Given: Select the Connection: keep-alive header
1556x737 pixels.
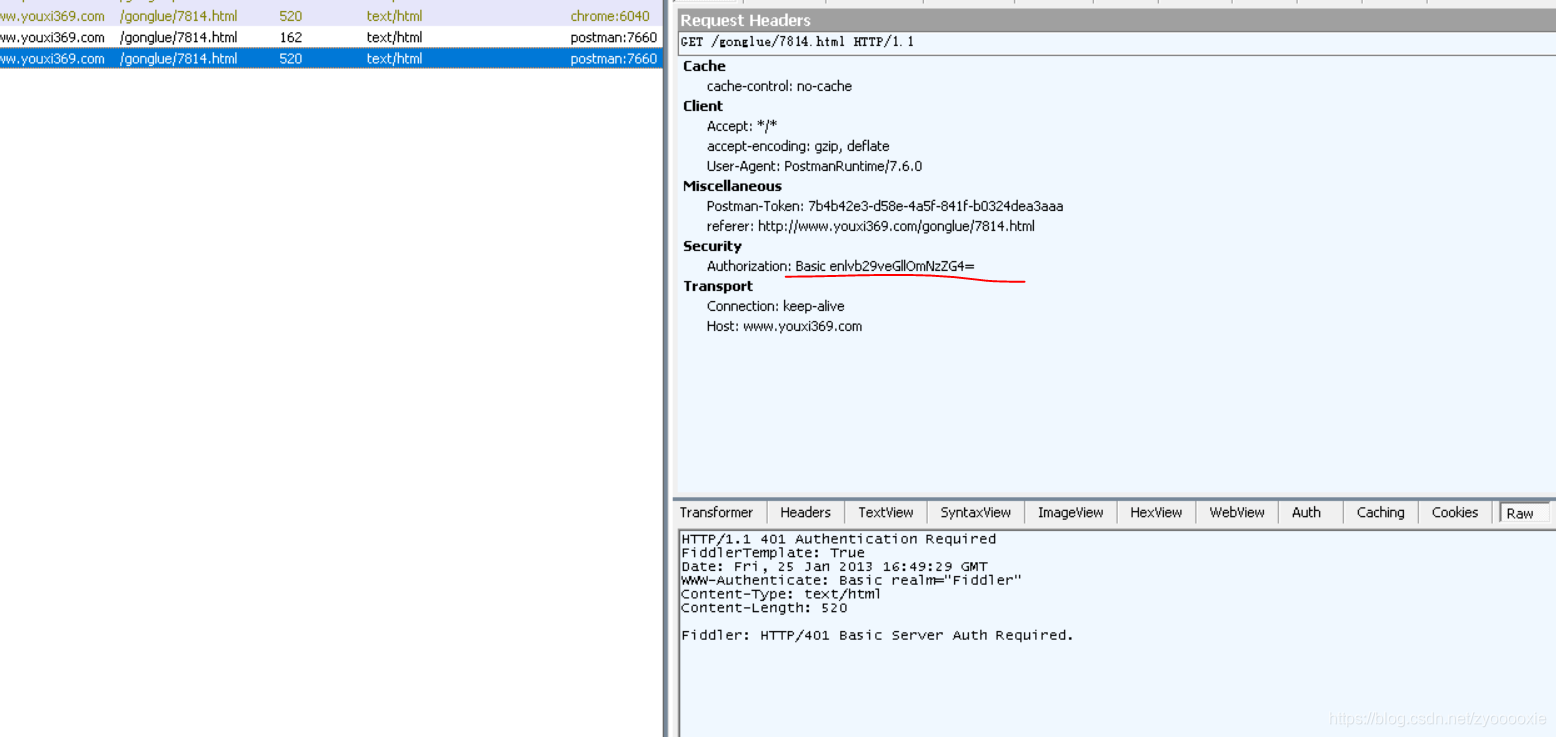Looking at the screenshot, I should (x=775, y=306).
